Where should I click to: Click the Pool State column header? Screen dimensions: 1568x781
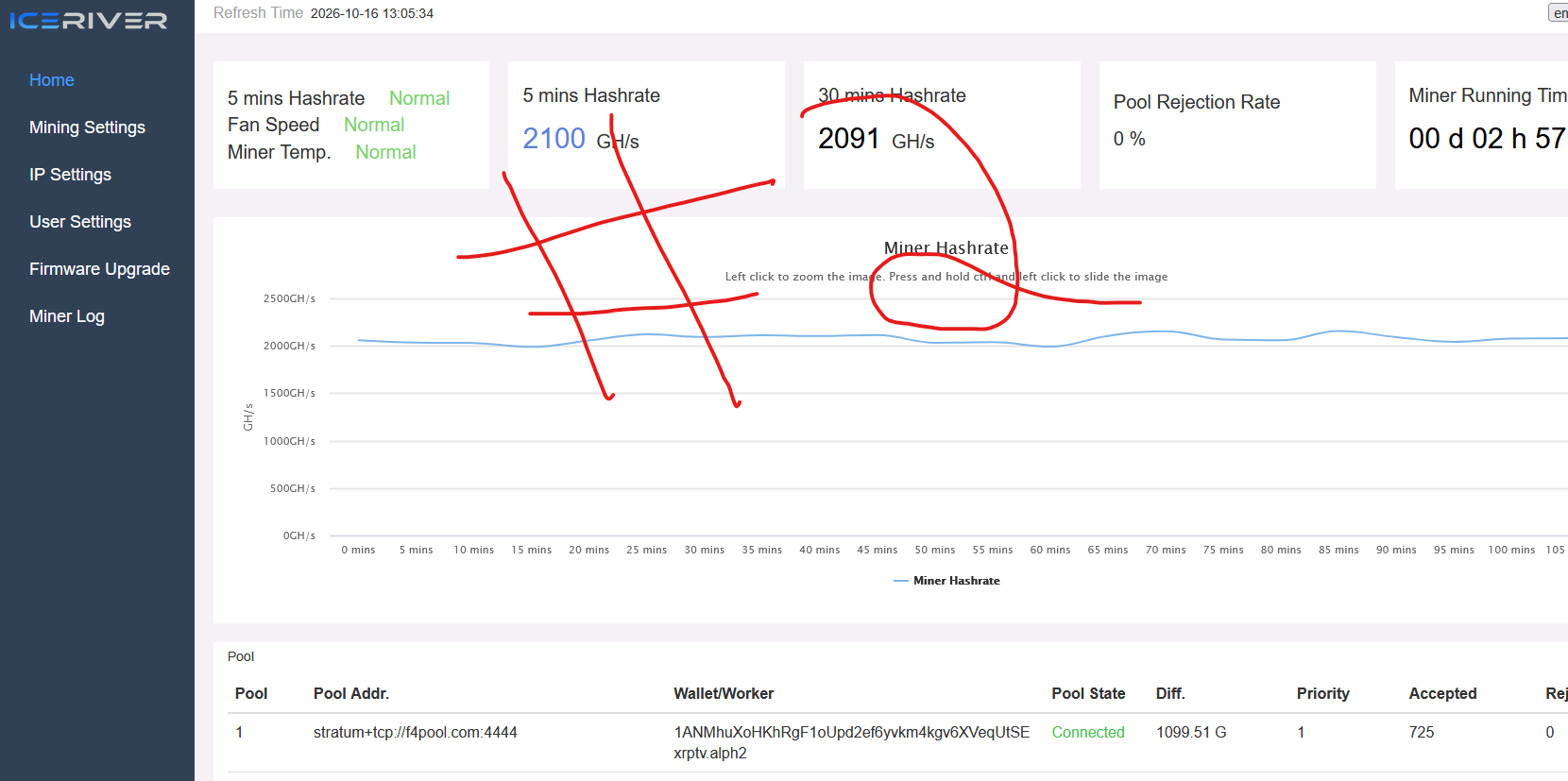(x=1088, y=693)
